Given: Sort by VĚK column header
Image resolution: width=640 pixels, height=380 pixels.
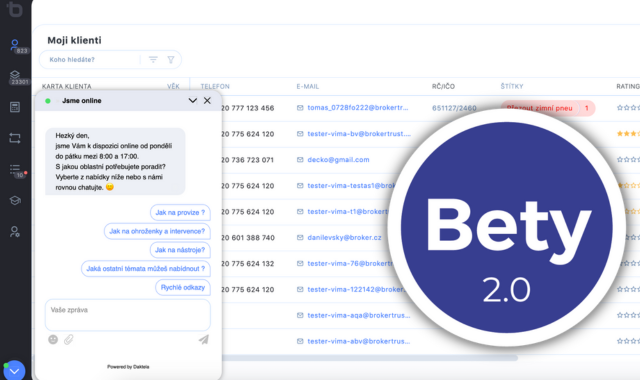Looking at the screenshot, I should pos(173,87).
